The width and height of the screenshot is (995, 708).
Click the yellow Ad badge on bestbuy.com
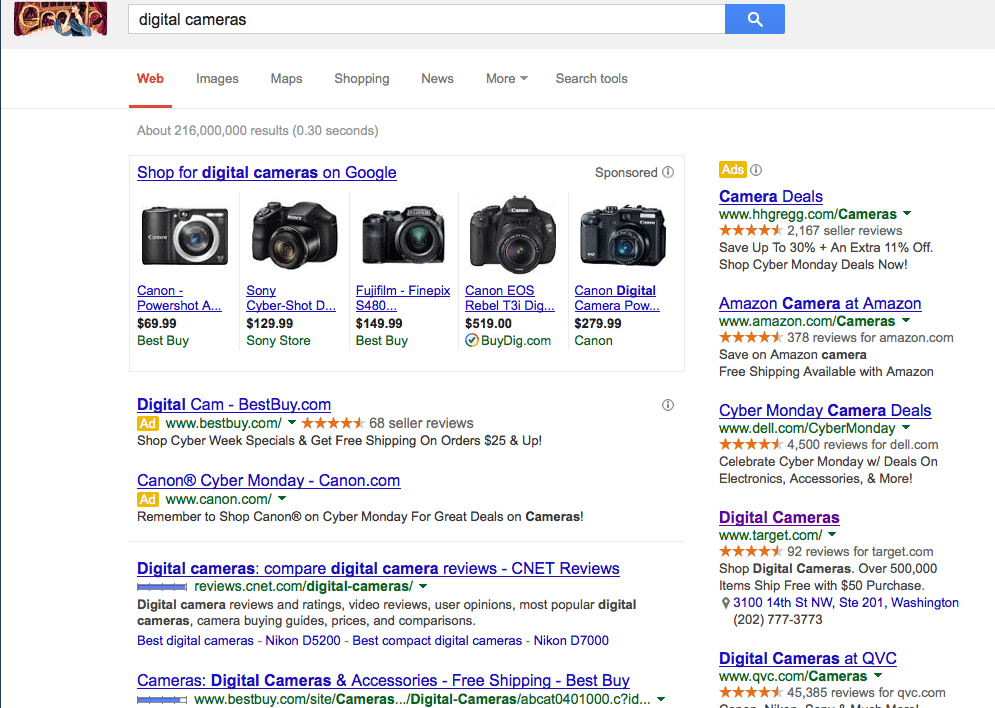[x=148, y=423]
